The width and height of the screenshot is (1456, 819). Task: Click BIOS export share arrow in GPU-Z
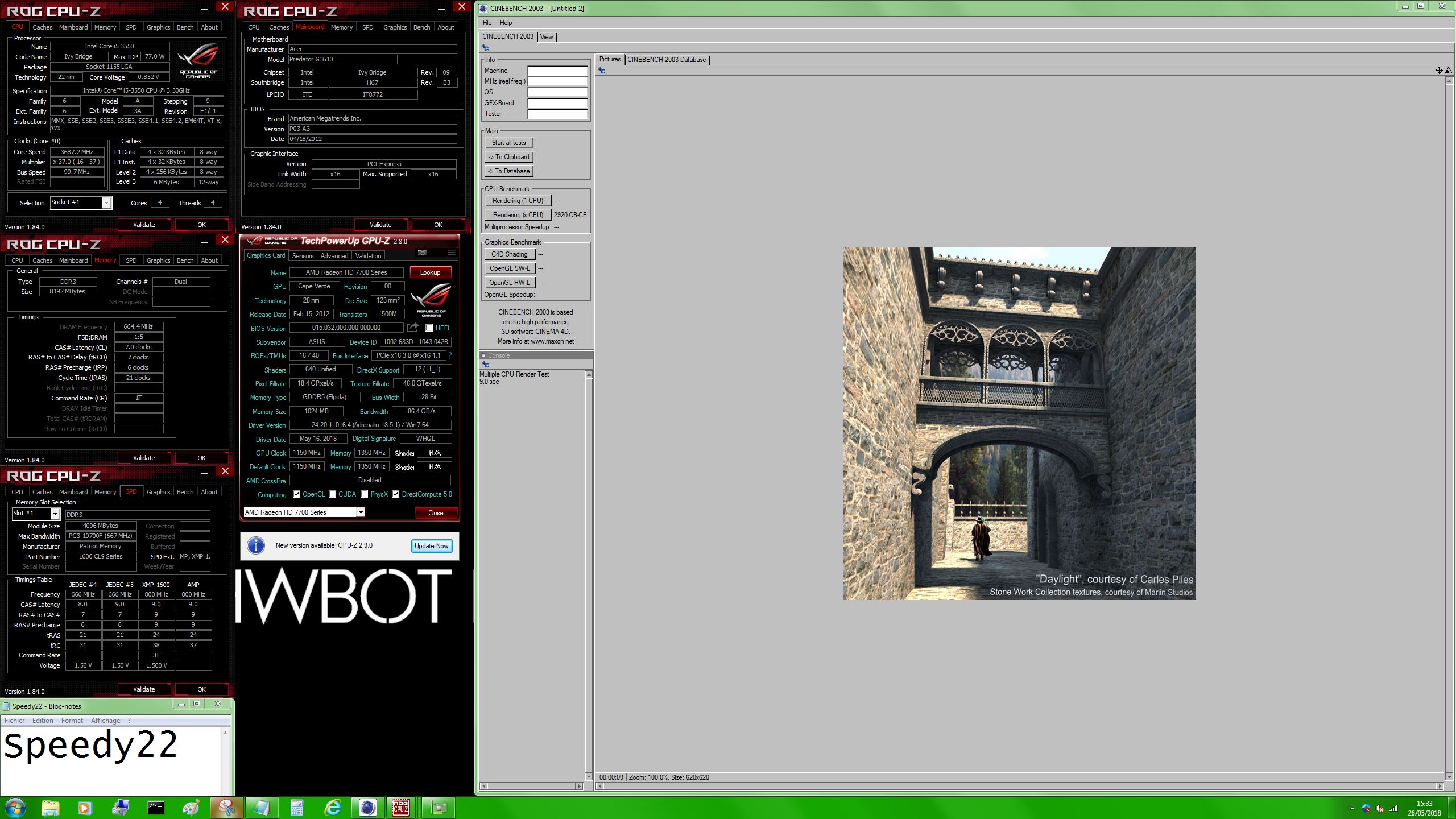(x=412, y=328)
